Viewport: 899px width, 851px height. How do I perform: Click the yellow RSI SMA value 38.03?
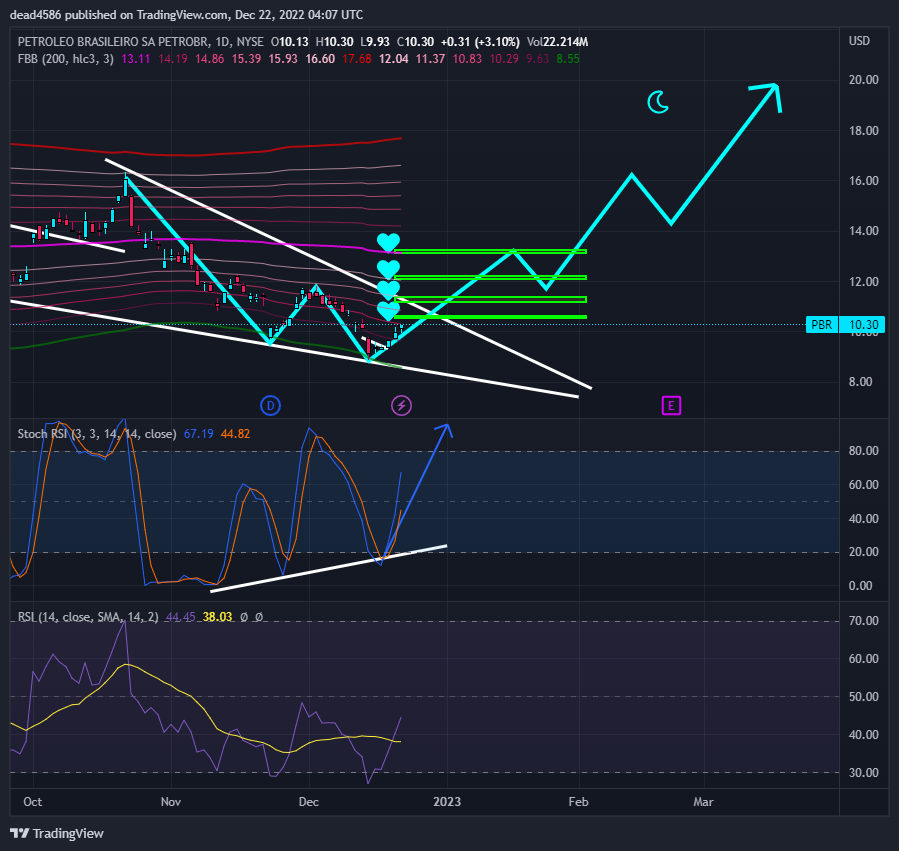(217, 617)
